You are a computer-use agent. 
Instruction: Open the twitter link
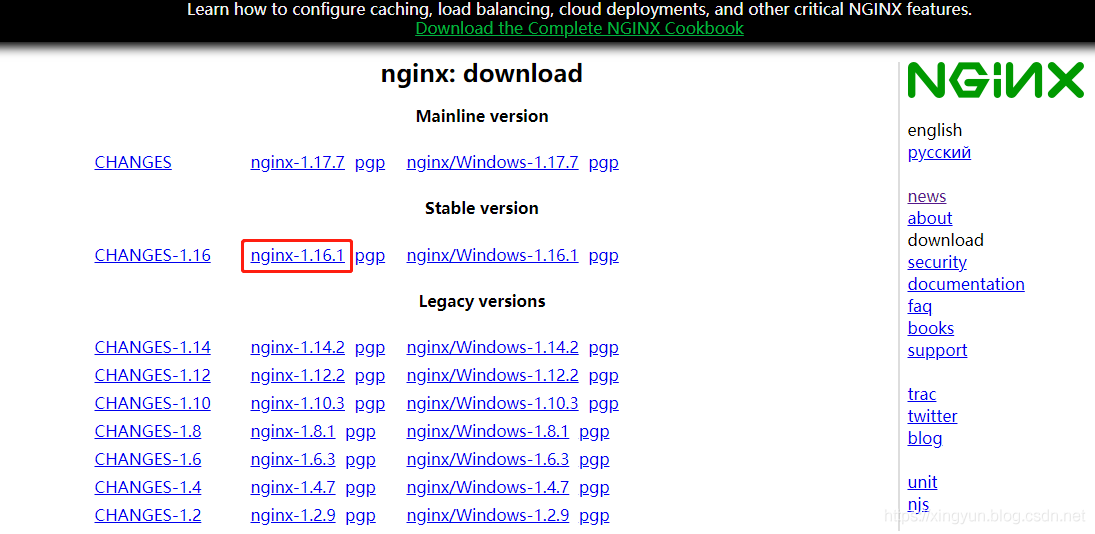click(x=932, y=416)
